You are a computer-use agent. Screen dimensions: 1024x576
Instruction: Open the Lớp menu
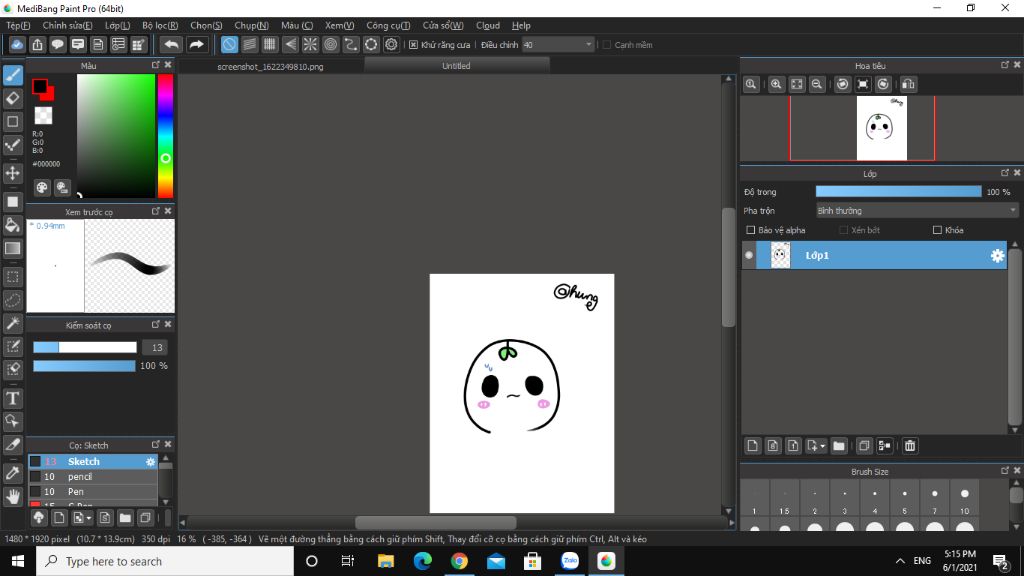click(x=118, y=25)
